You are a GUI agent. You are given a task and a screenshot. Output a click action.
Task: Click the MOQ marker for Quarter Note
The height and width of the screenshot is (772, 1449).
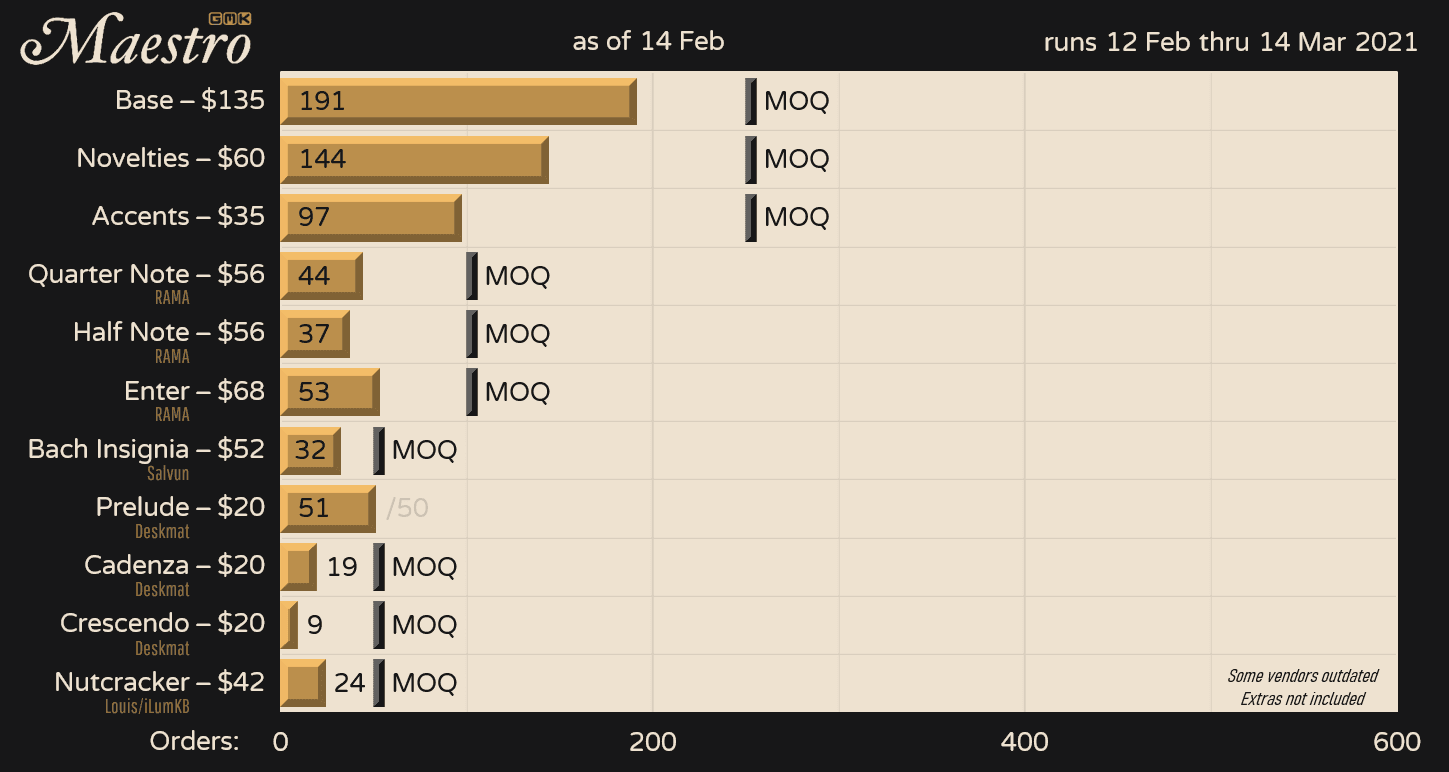pyautogui.click(x=472, y=276)
